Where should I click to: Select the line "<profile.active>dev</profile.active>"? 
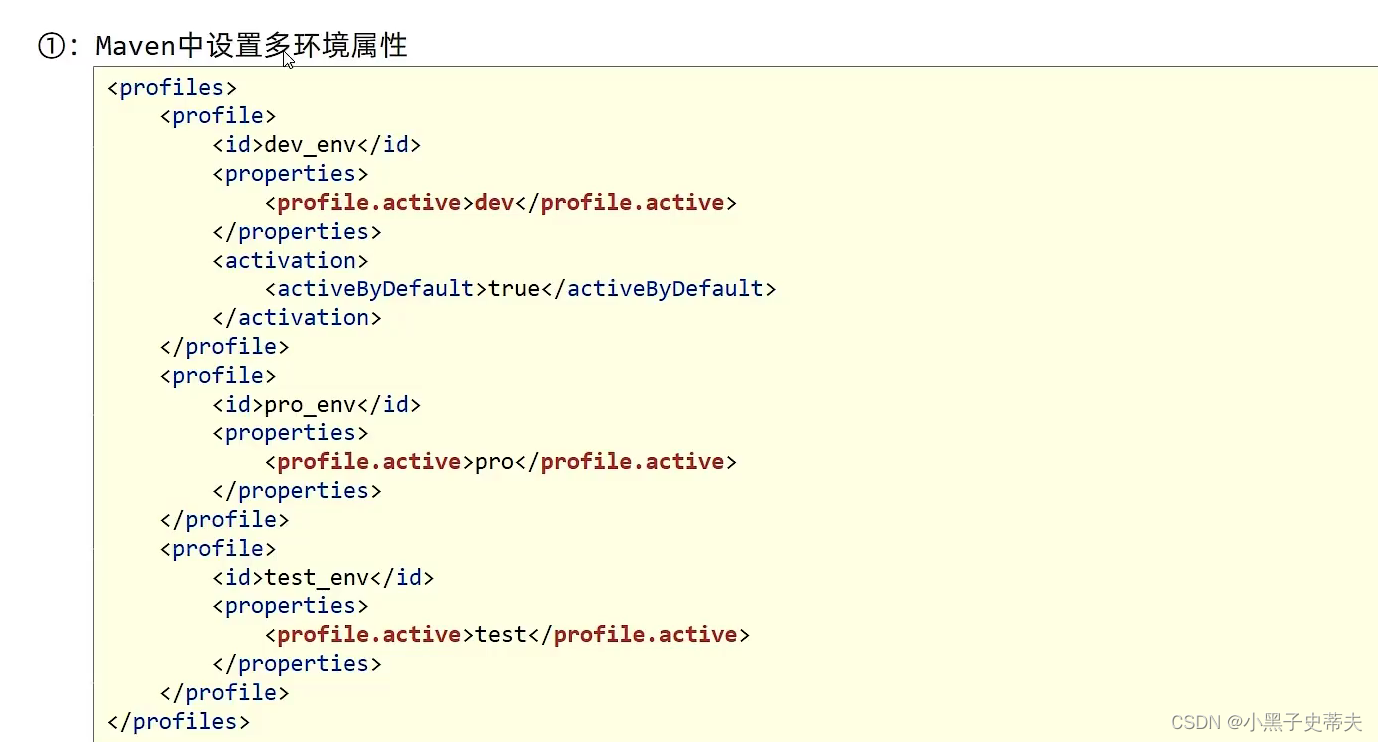pos(500,202)
